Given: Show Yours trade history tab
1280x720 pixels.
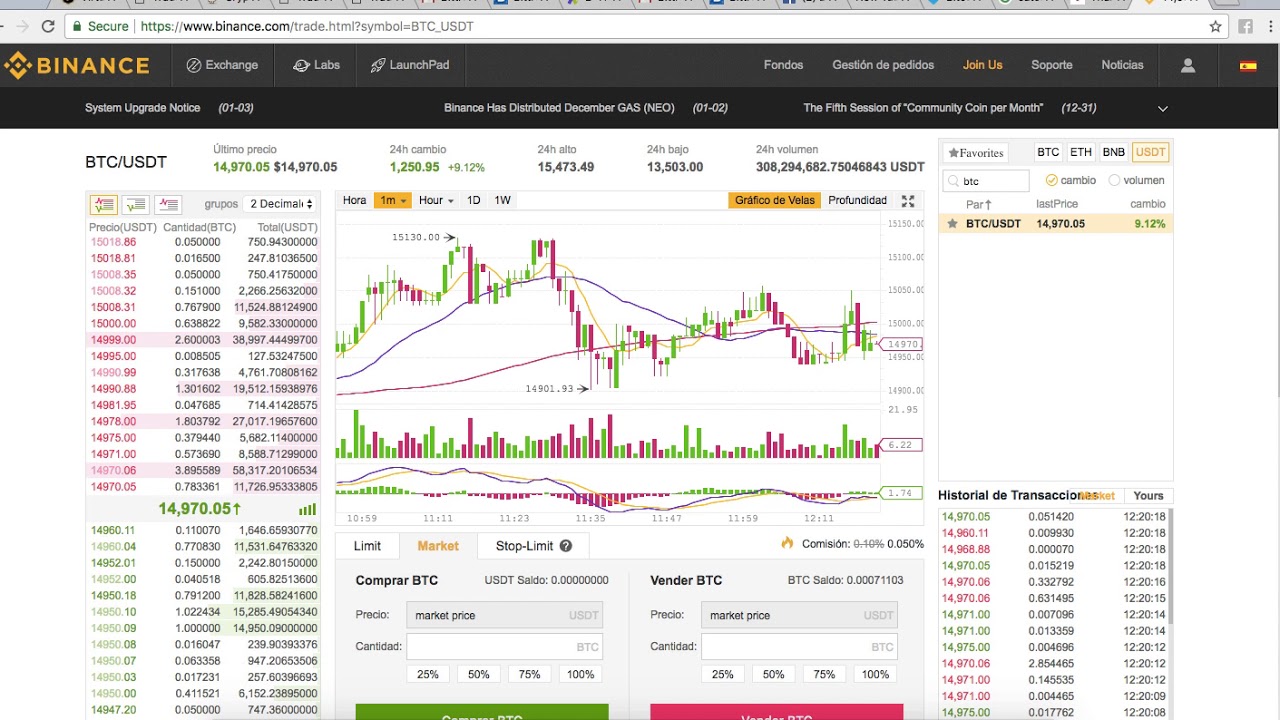Looking at the screenshot, I should tap(1148, 496).
